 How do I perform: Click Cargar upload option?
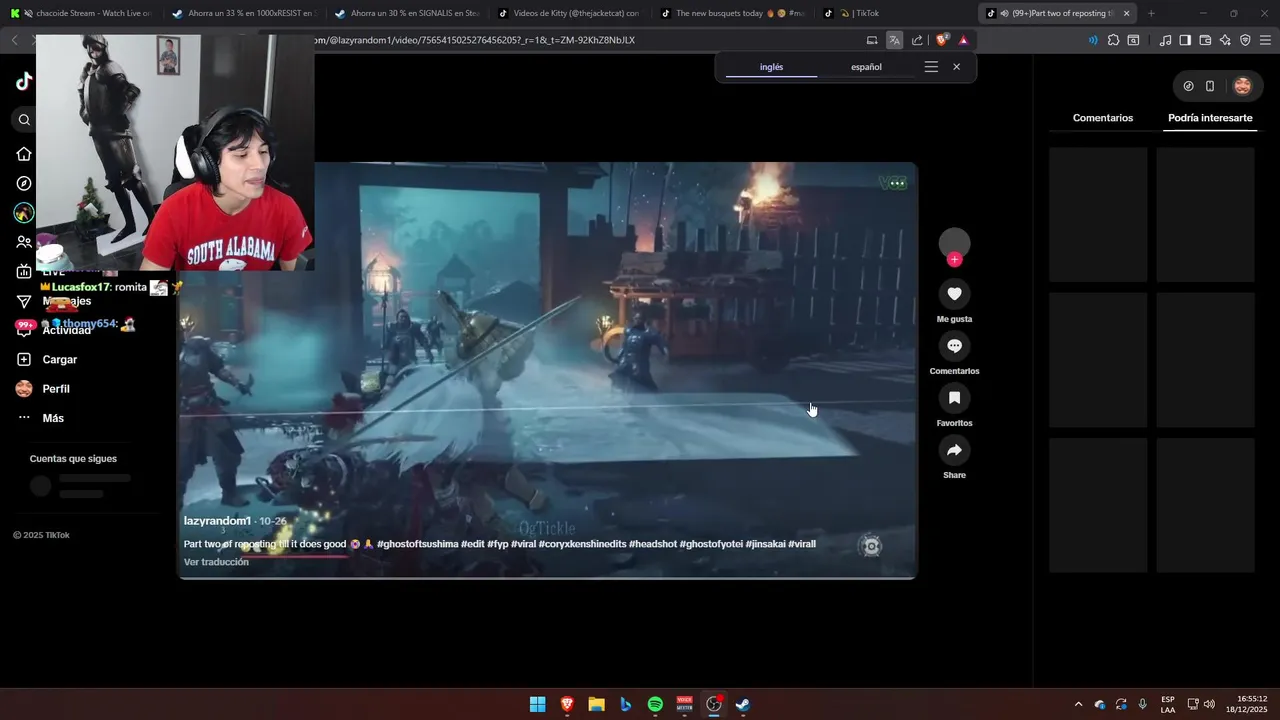(x=46, y=359)
